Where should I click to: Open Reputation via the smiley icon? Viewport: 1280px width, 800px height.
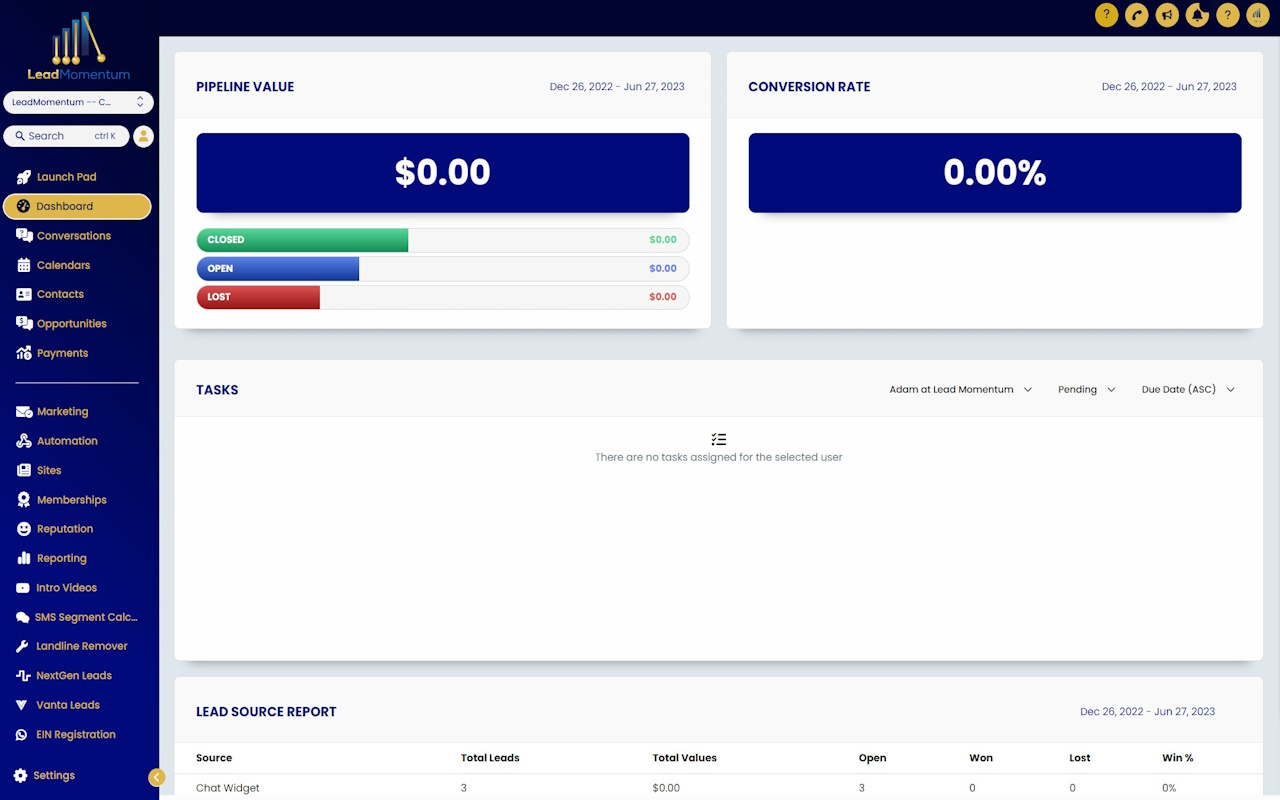(x=24, y=529)
